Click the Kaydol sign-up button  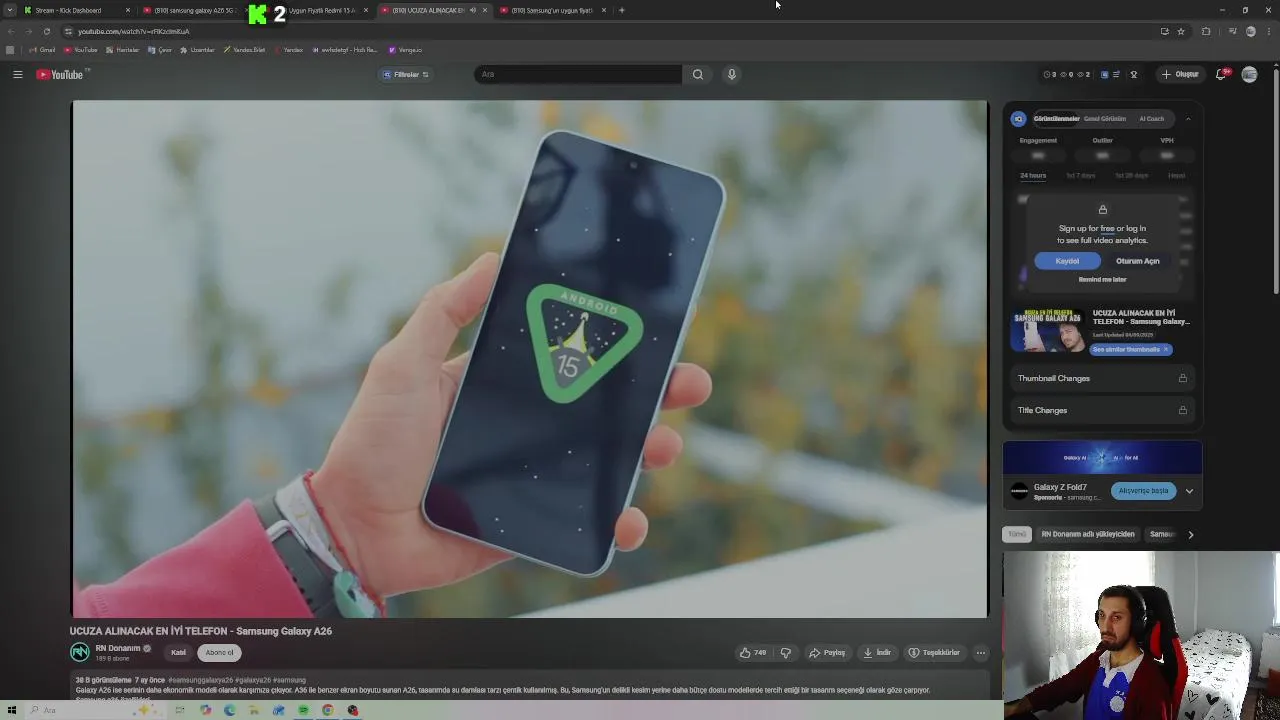1067,261
